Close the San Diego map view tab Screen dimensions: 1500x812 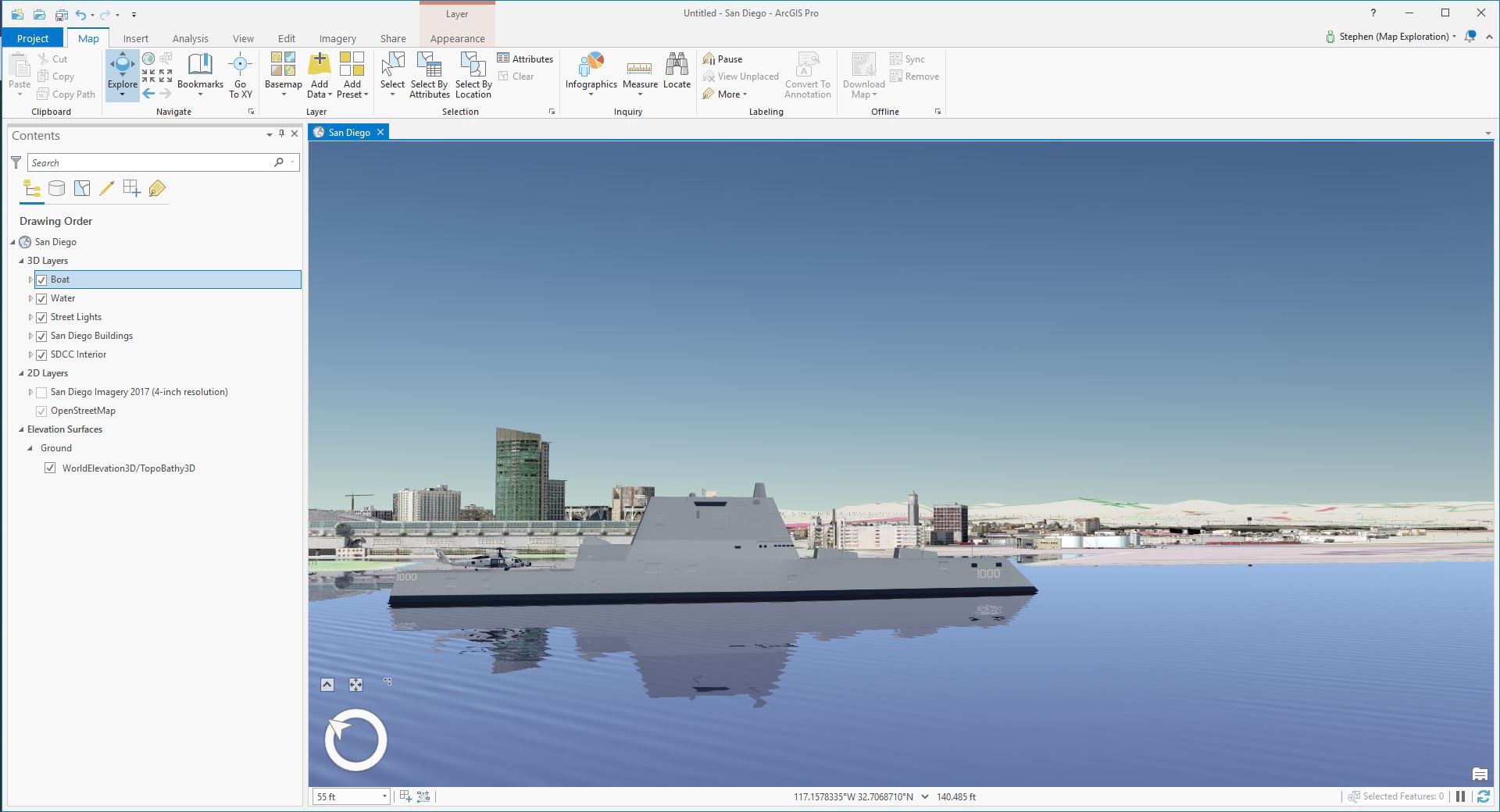click(380, 132)
